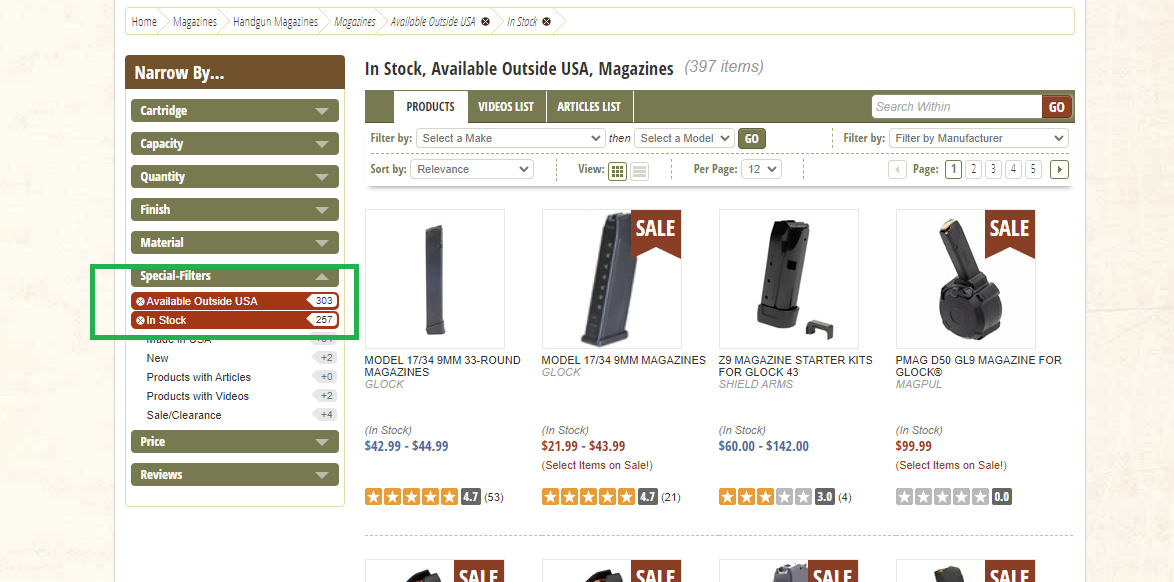Open the Sort by Relevance dropdown
Screen dimensions: 1174x582
[x=472, y=169]
